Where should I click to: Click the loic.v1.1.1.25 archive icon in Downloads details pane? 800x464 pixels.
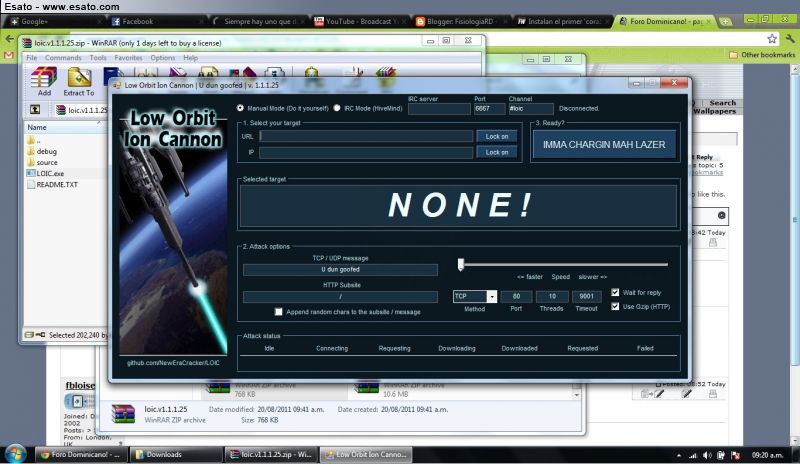pos(123,413)
